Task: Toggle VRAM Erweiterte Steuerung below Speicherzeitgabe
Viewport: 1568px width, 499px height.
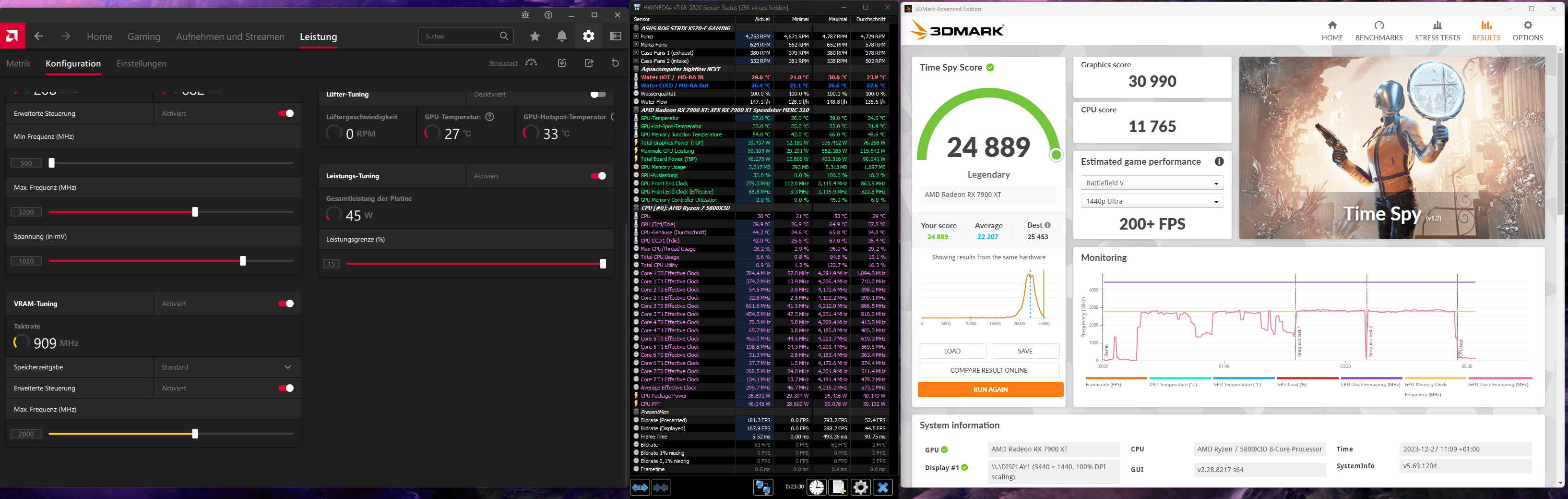Action: (x=286, y=388)
